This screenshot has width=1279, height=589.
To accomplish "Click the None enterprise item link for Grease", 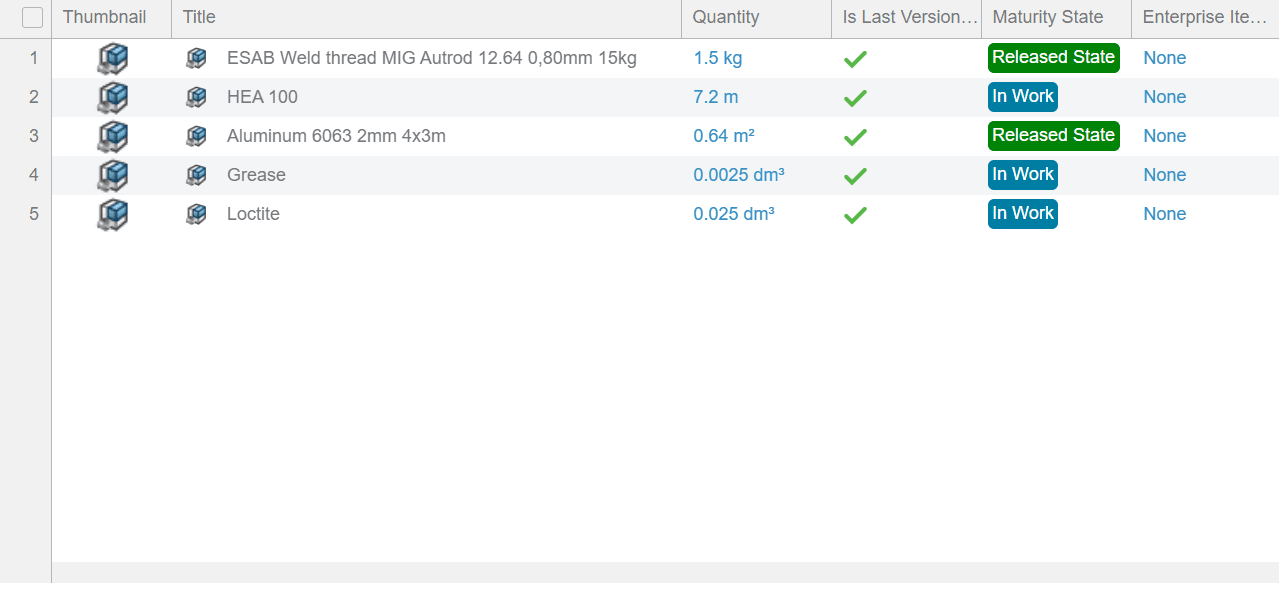I will click(1164, 175).
